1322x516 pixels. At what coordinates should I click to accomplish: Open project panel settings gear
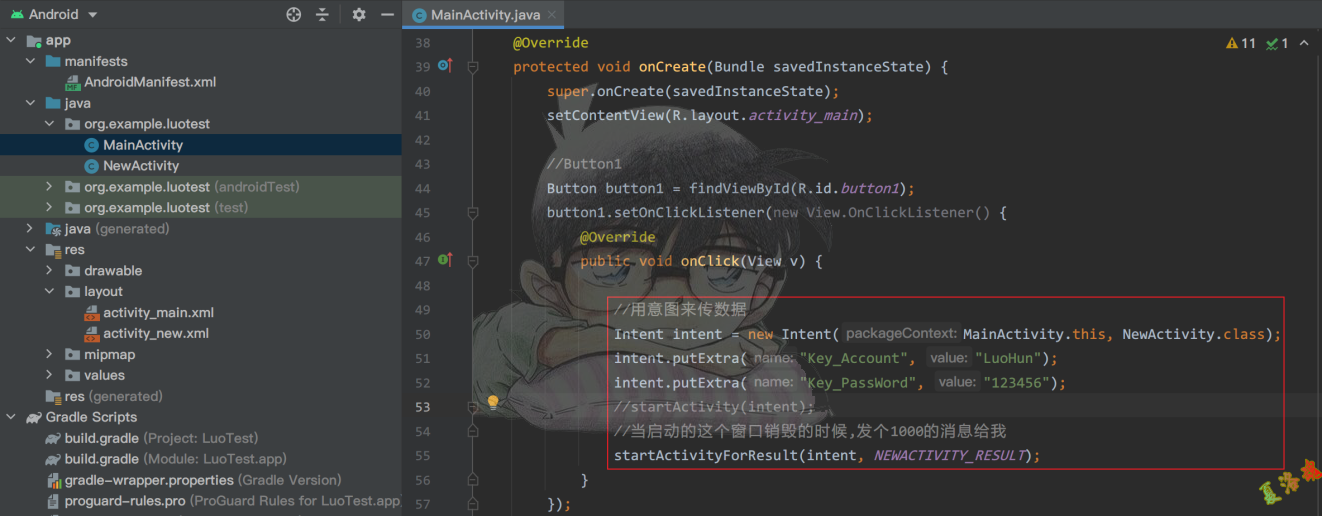[x=359, y=15]
